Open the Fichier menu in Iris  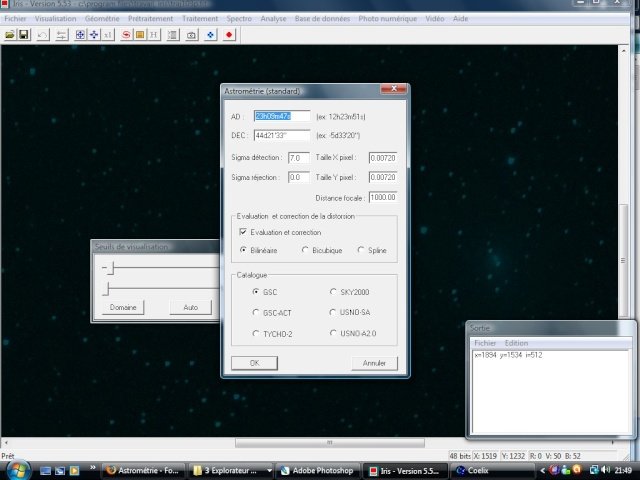click(x=16, y=19)
